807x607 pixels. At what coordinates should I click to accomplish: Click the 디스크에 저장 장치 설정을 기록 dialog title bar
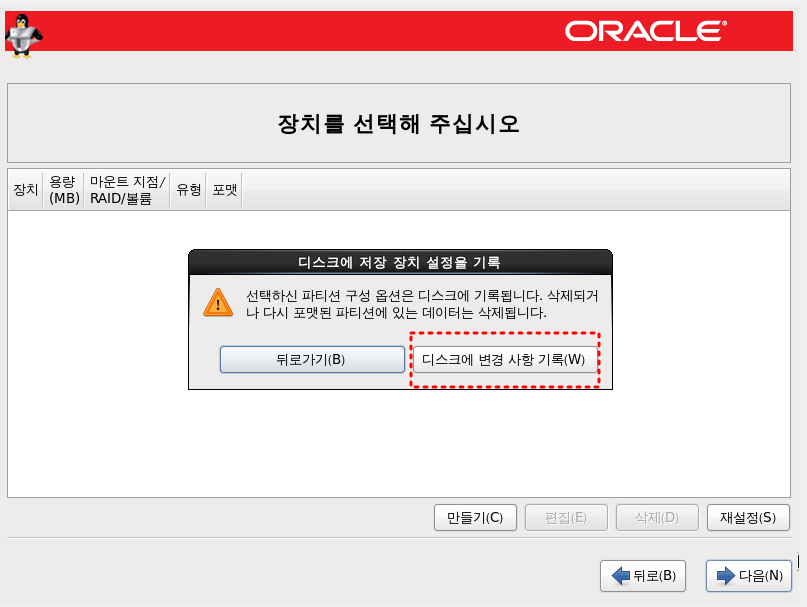(400, 263)
